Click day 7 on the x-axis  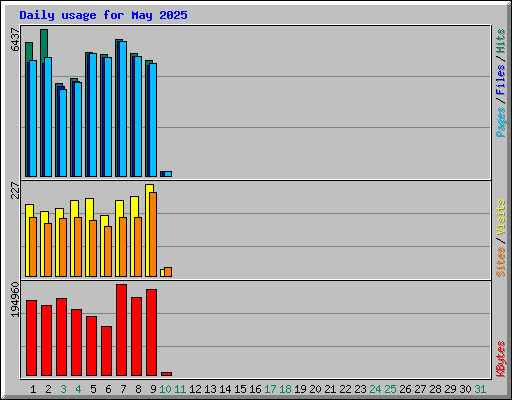click(123, 389)
